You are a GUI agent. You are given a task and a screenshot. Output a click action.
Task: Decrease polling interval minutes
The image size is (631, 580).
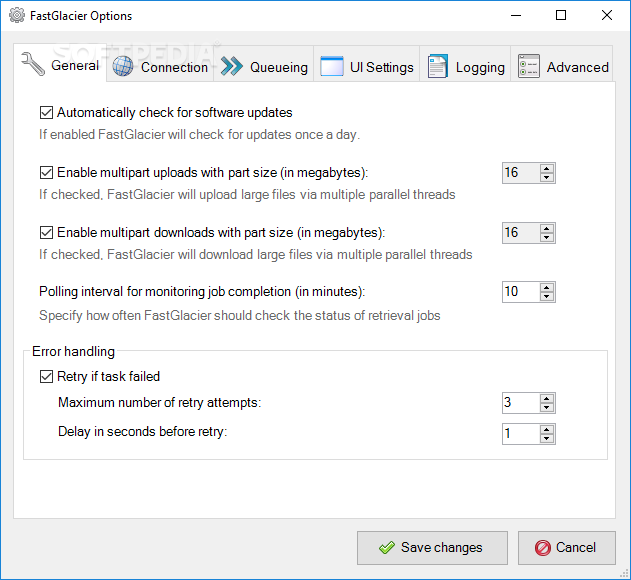point(546,296)
